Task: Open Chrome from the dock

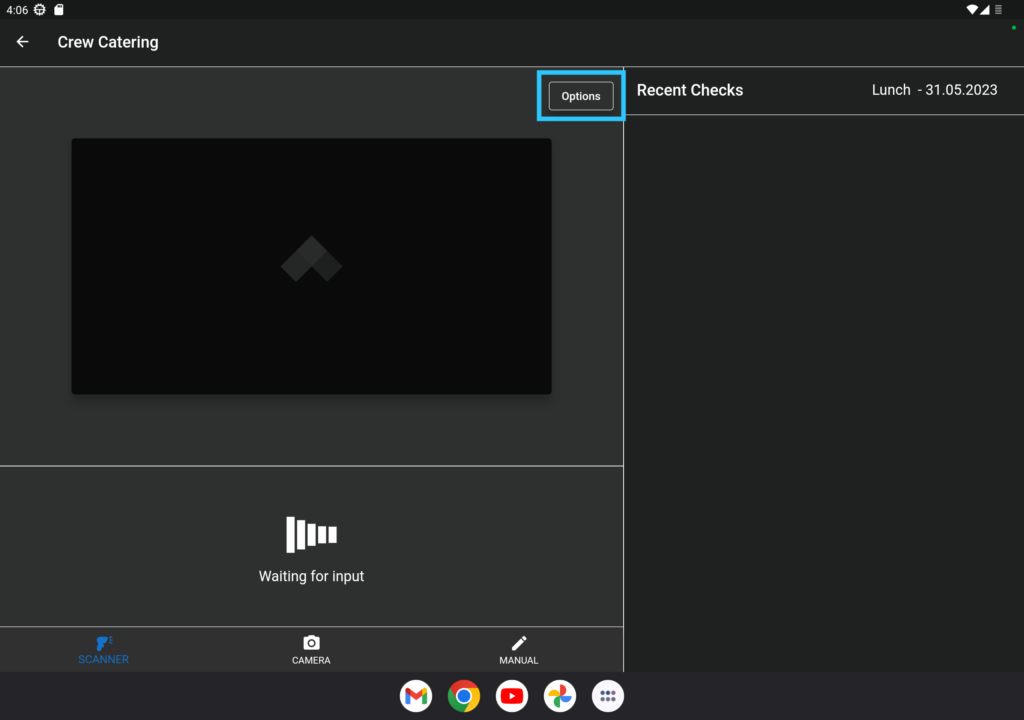Action: tap(464, 696)
